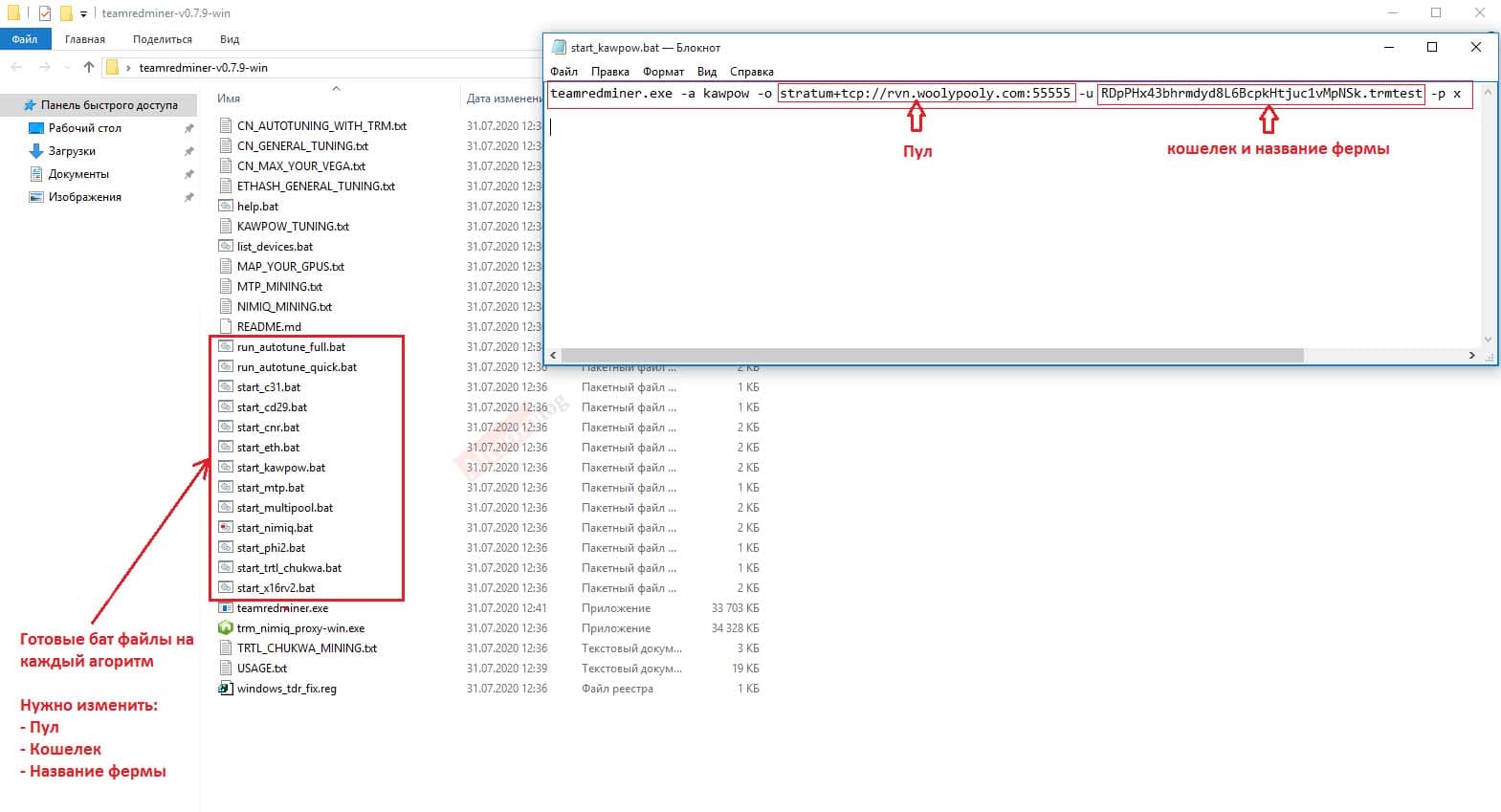Image resolution: width=1501 pixels, height=812 pixels.
Task: Click Notepad's horizontal scrollbar right arrow
Action: [x=1471, y=355]
